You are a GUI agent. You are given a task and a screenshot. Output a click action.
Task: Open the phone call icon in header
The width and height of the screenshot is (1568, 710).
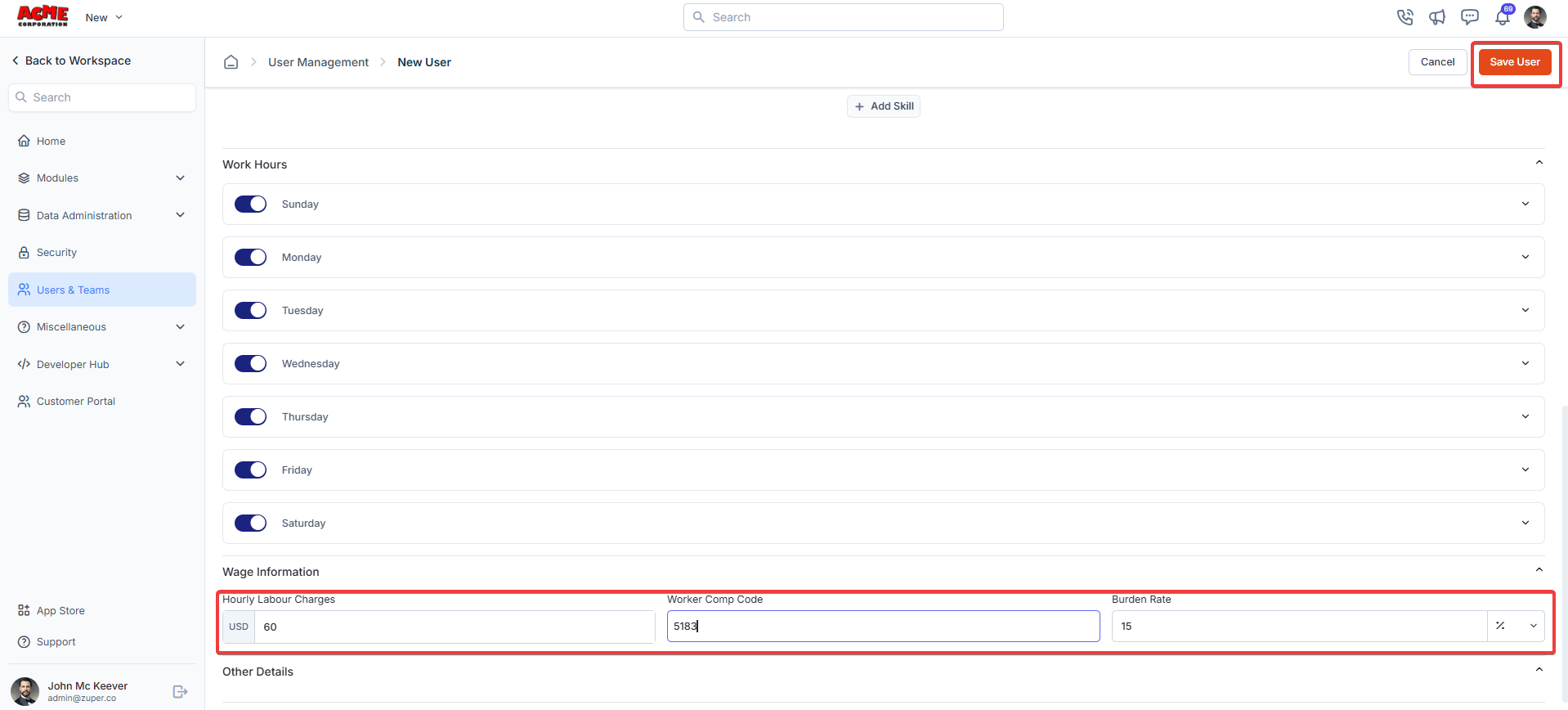(x=1404, y=17)
